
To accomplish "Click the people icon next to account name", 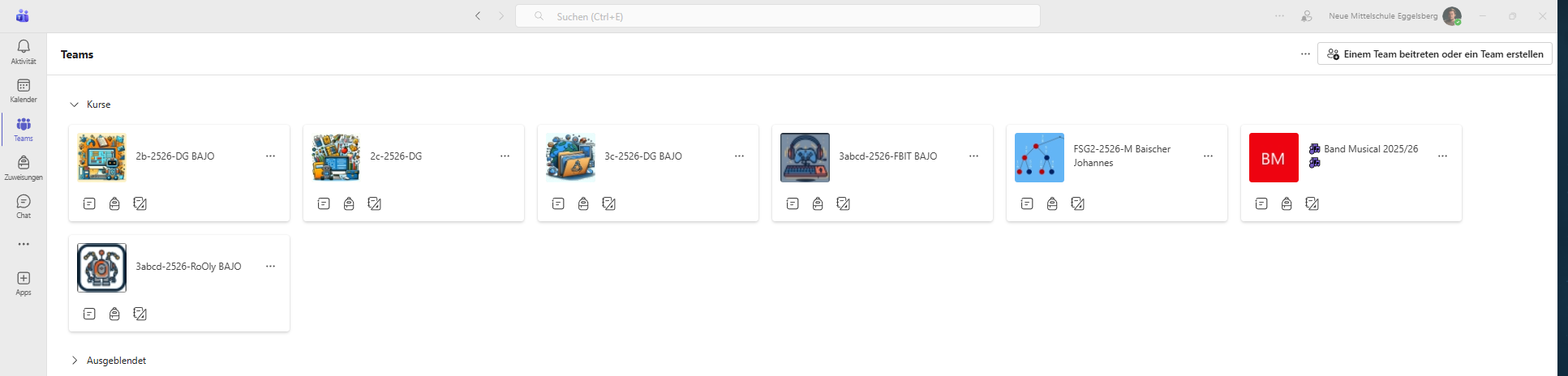I will (1307, 15).
